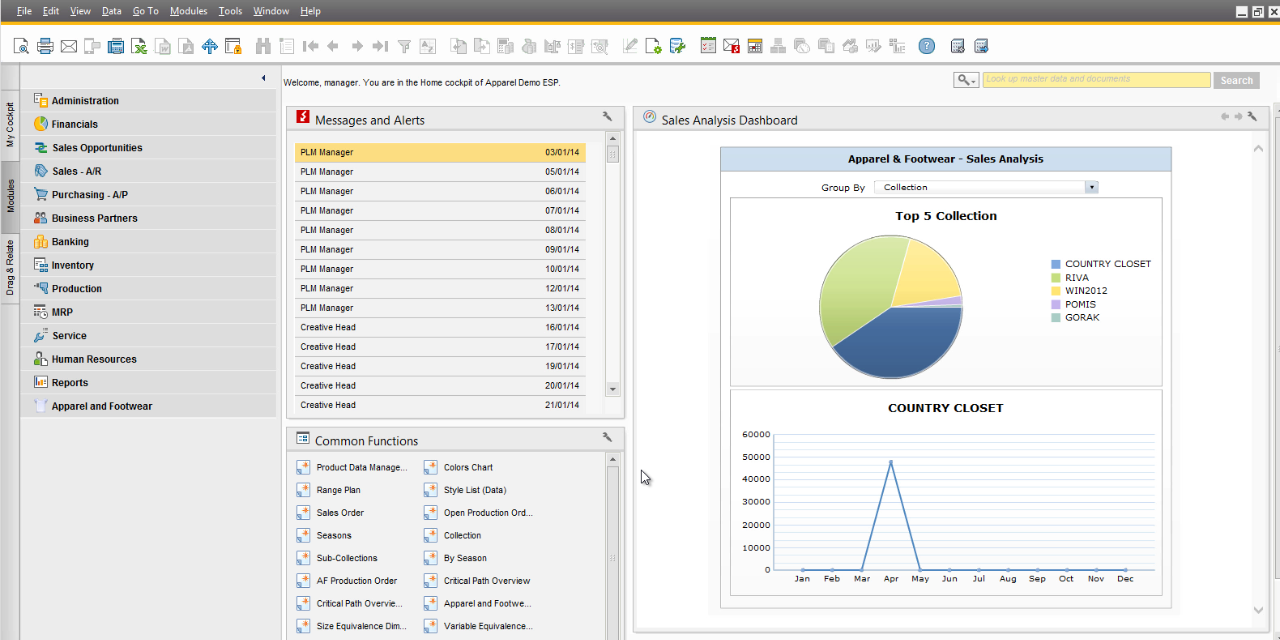The image size is (1280, 640).
Task: Open Sales Order from Common Functions
Action: [x=340, y=513]
